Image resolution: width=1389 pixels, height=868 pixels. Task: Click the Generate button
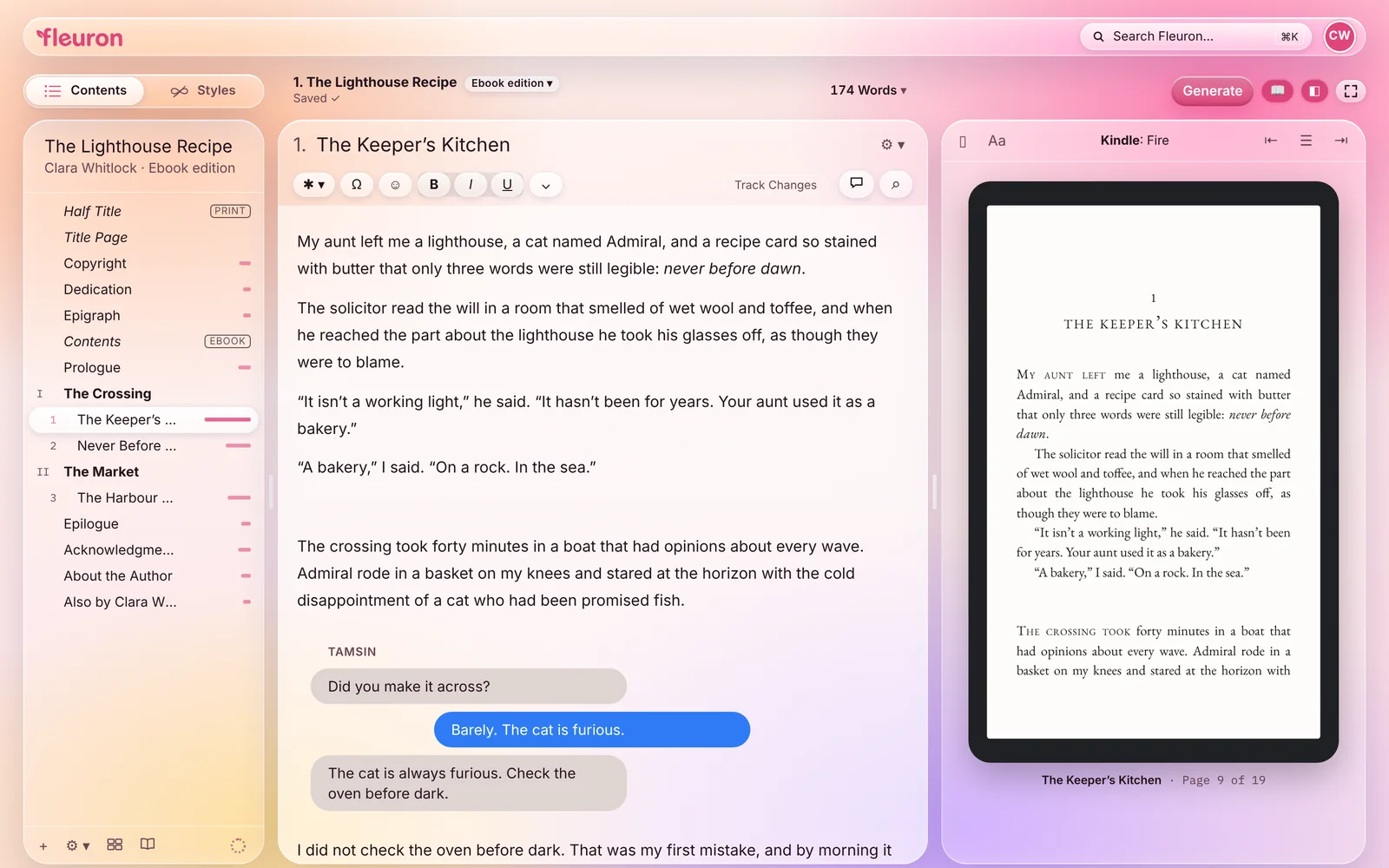pyautogui.click(x=1212, y=91)
